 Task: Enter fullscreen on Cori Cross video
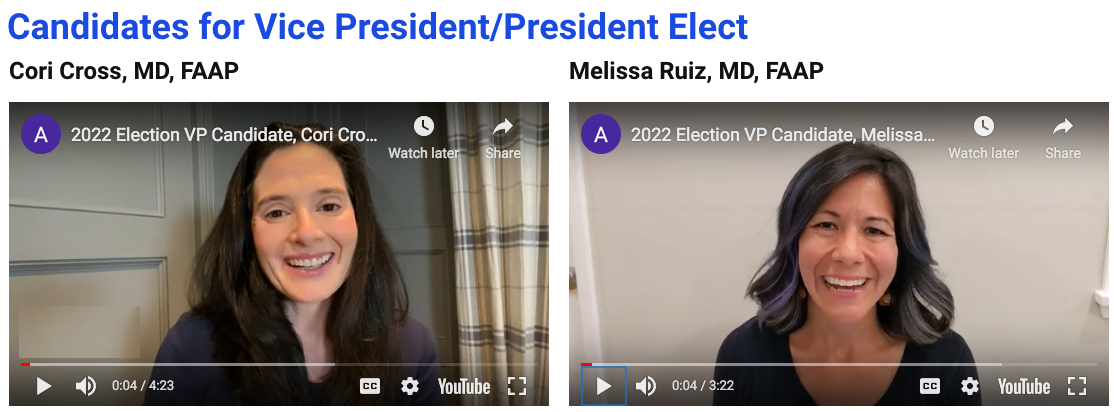click(x=517, y=386)
